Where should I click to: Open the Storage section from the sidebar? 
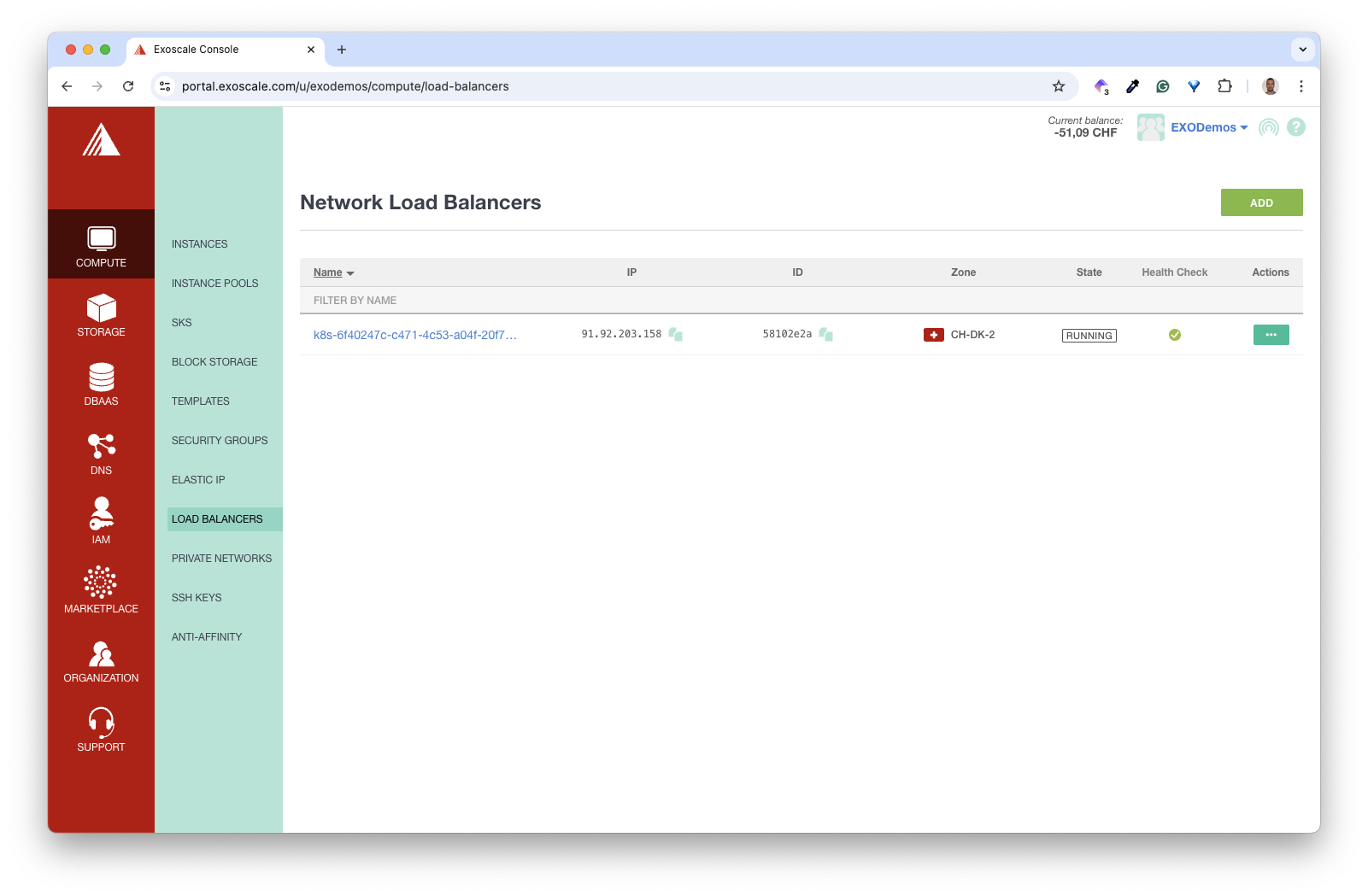click(101, 313)
